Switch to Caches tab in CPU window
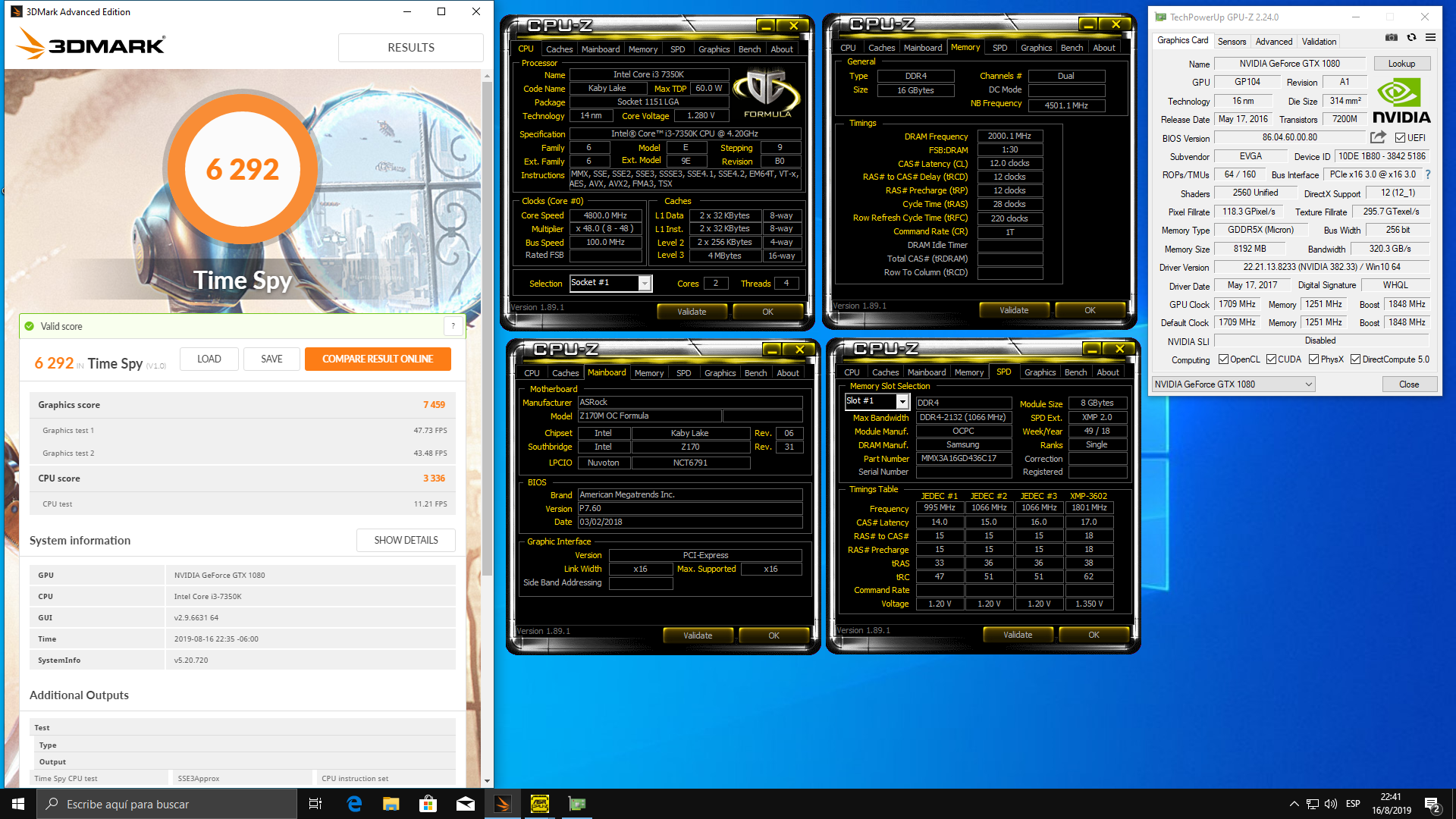1456x819 pixels. coord(559,49)
